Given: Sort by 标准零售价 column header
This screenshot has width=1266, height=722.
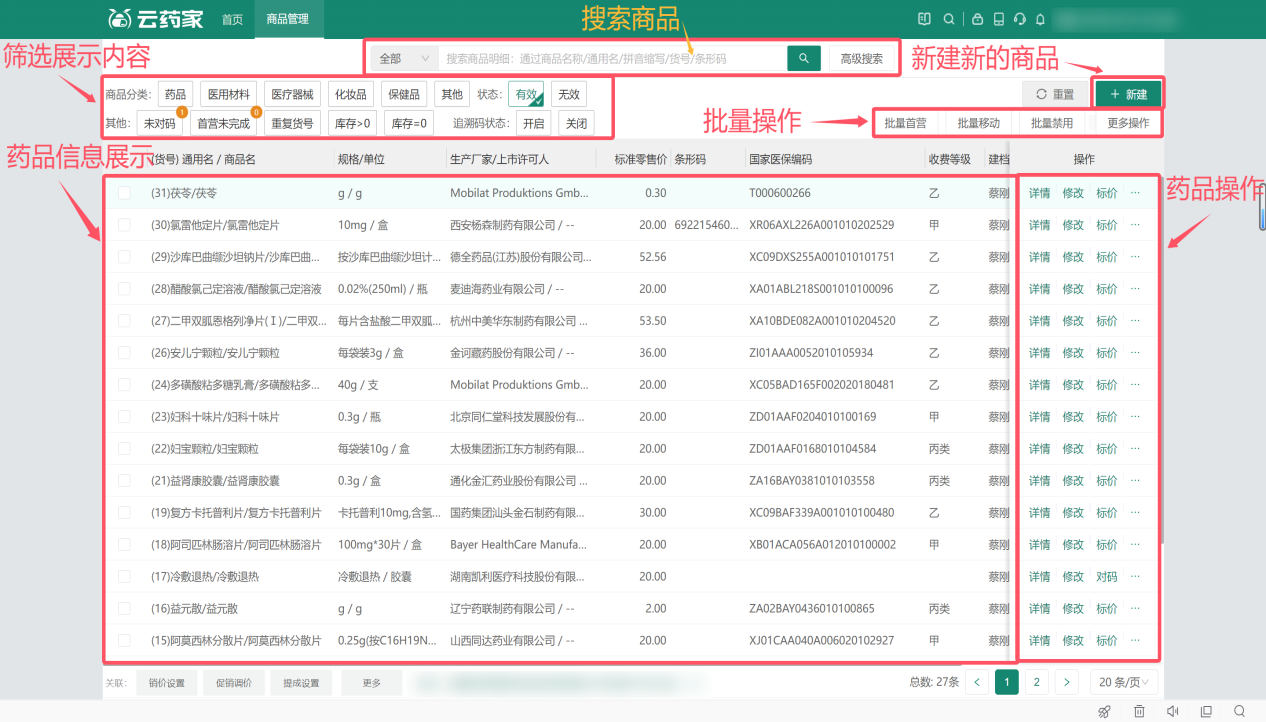Looking at the screenshot, I should point(640,159).
